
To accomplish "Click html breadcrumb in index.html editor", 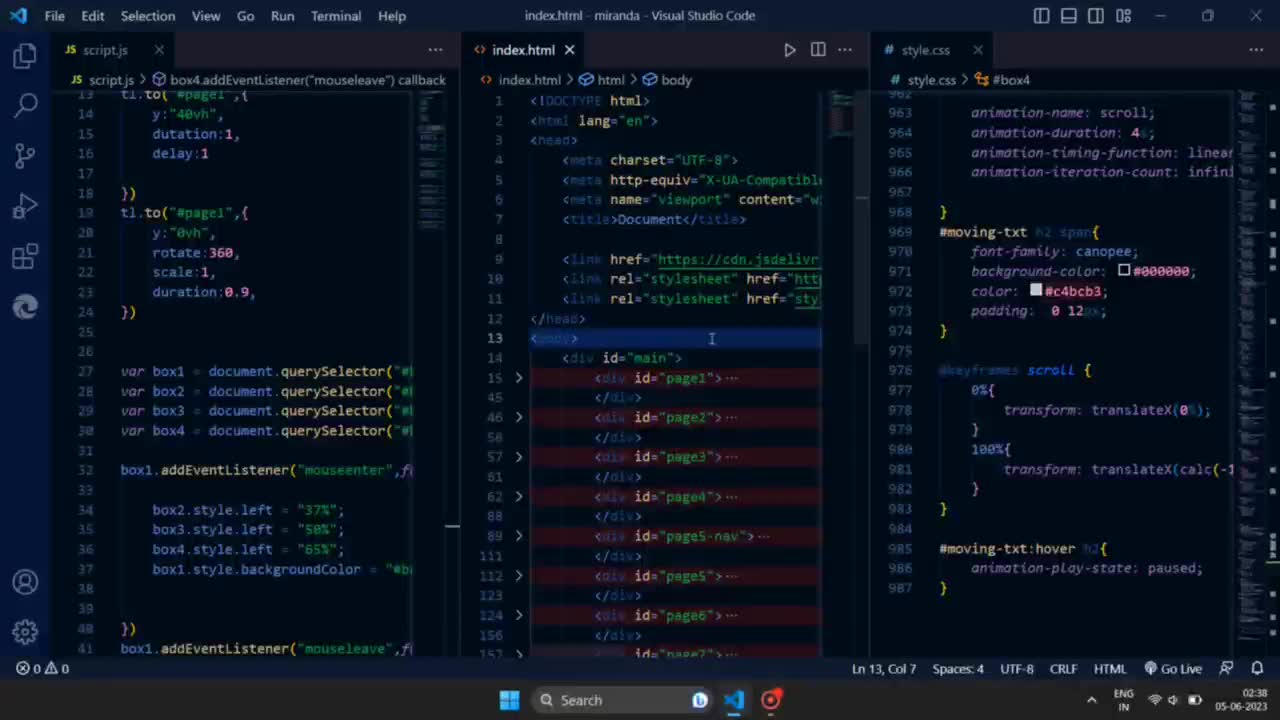I will (602, 80).
